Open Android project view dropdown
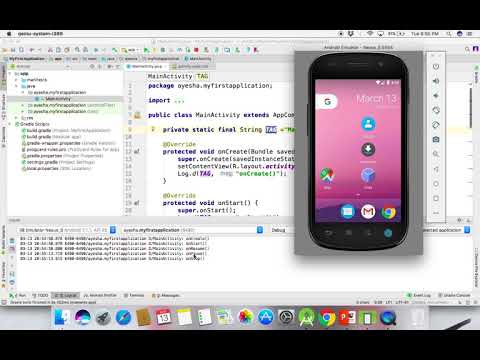This screenshot has height=360, width=480. coord(40,67)
